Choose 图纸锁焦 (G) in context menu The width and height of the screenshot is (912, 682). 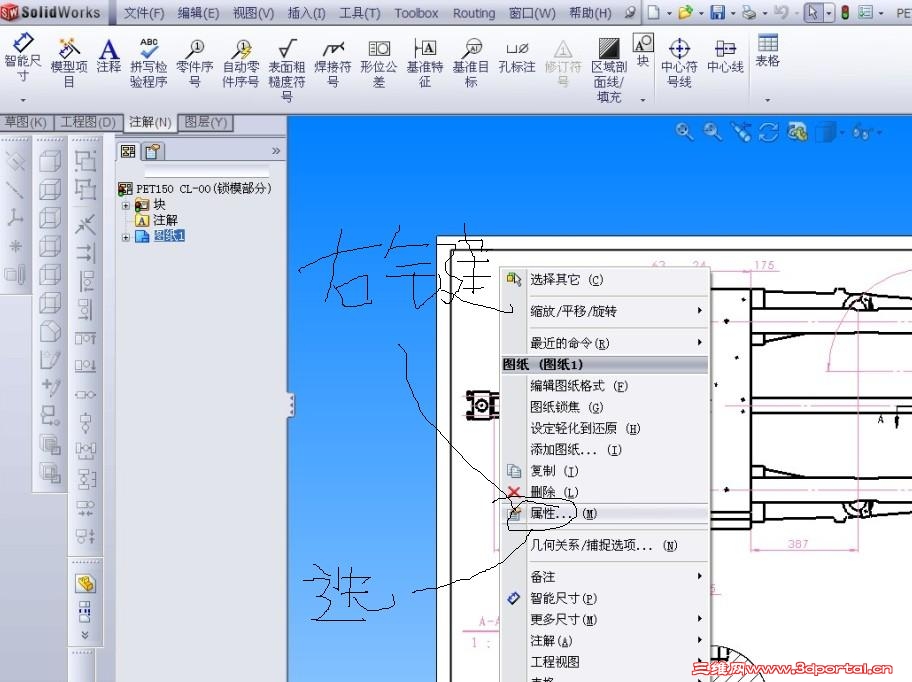605,407
